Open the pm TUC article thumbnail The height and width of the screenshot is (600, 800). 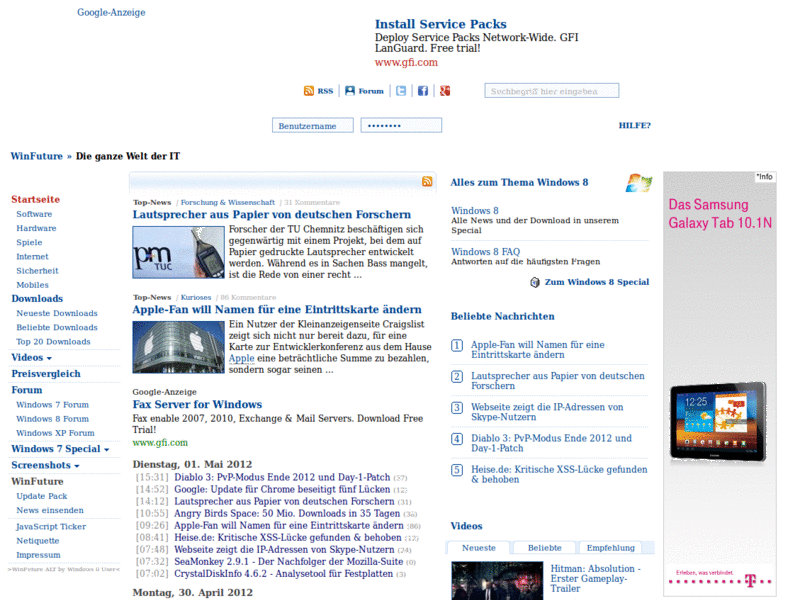pyautogui.click(x=179, y=253)
